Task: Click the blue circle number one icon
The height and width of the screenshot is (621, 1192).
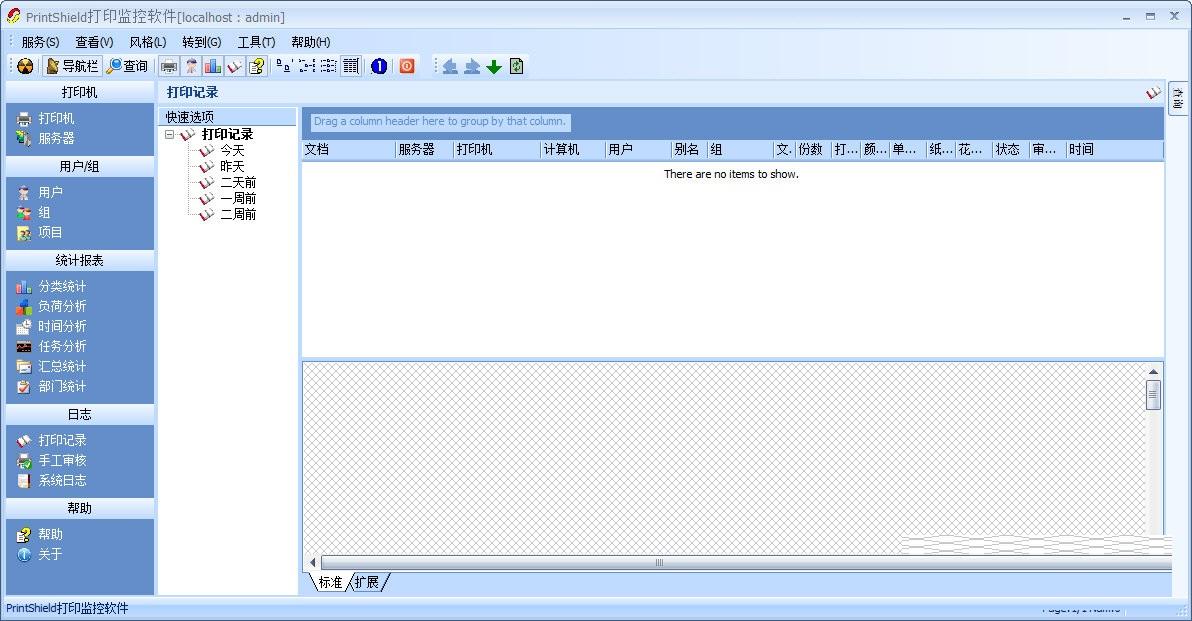Action: coord(379,66)
